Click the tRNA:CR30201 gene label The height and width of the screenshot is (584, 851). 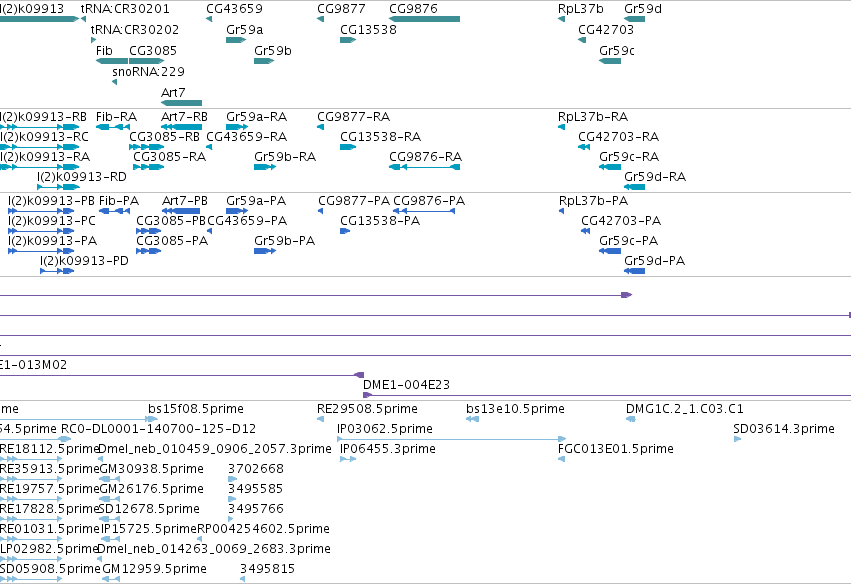125,9
